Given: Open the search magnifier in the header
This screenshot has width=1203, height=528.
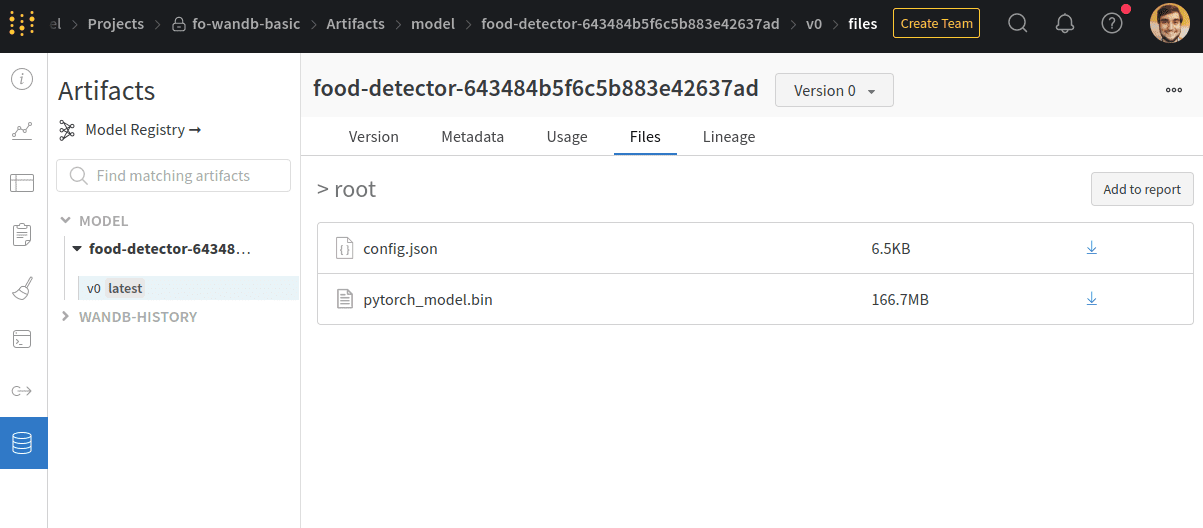Looking at the screenshot, I should click(1017, 23).
